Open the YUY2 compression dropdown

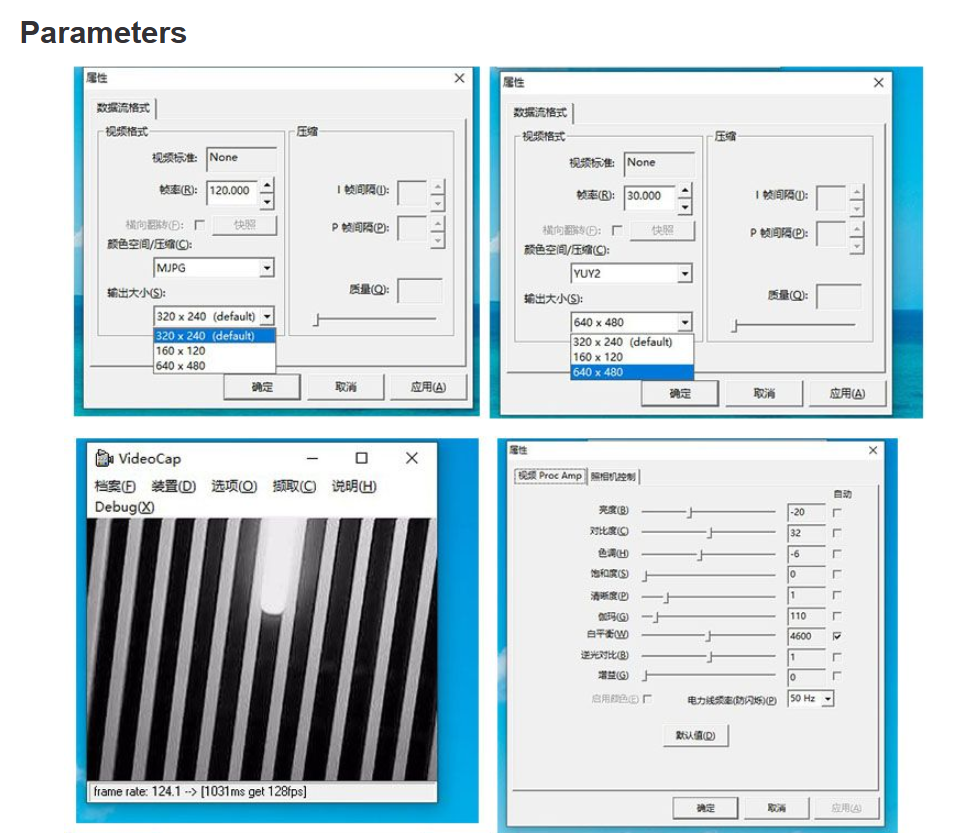pyautogui.click(x=685, y=274)
